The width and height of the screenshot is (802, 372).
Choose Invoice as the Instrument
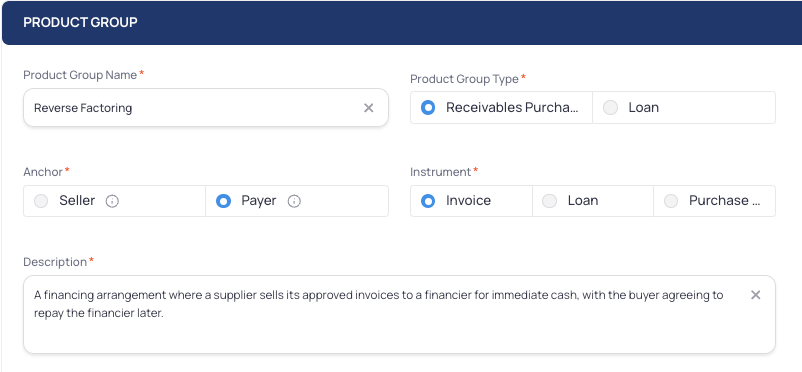471,201
